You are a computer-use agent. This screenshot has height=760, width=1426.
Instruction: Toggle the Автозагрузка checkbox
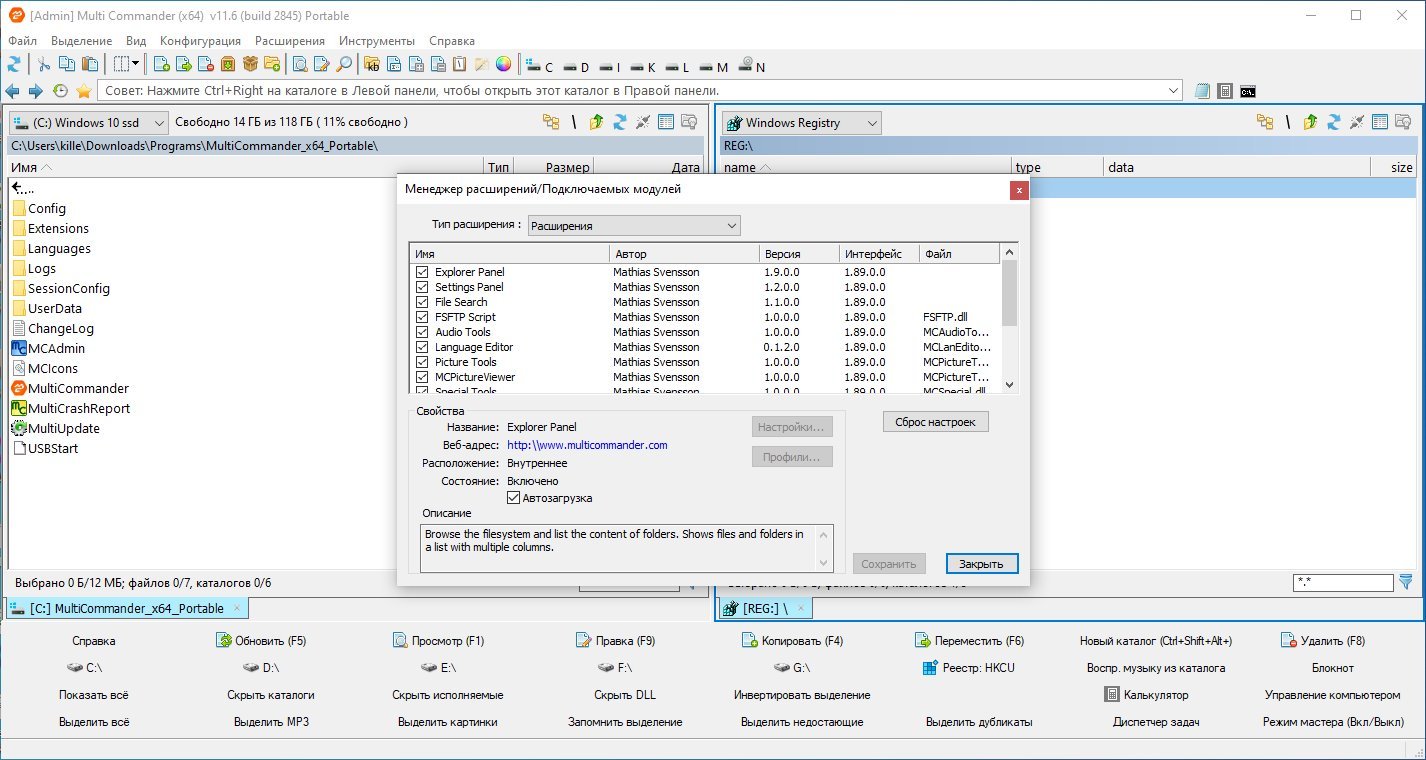pyautogui.click(x=514, y=498)
